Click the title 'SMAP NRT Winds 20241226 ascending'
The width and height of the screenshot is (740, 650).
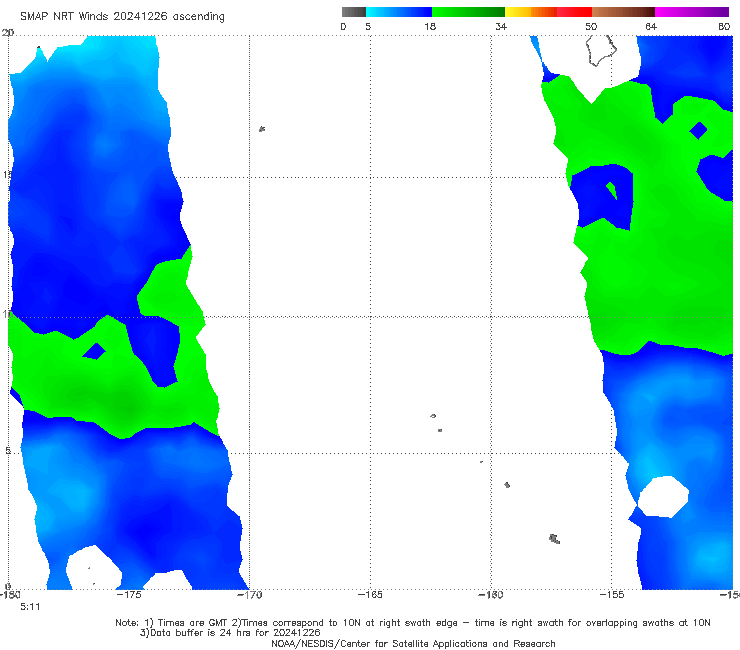[x=122, y=16]
